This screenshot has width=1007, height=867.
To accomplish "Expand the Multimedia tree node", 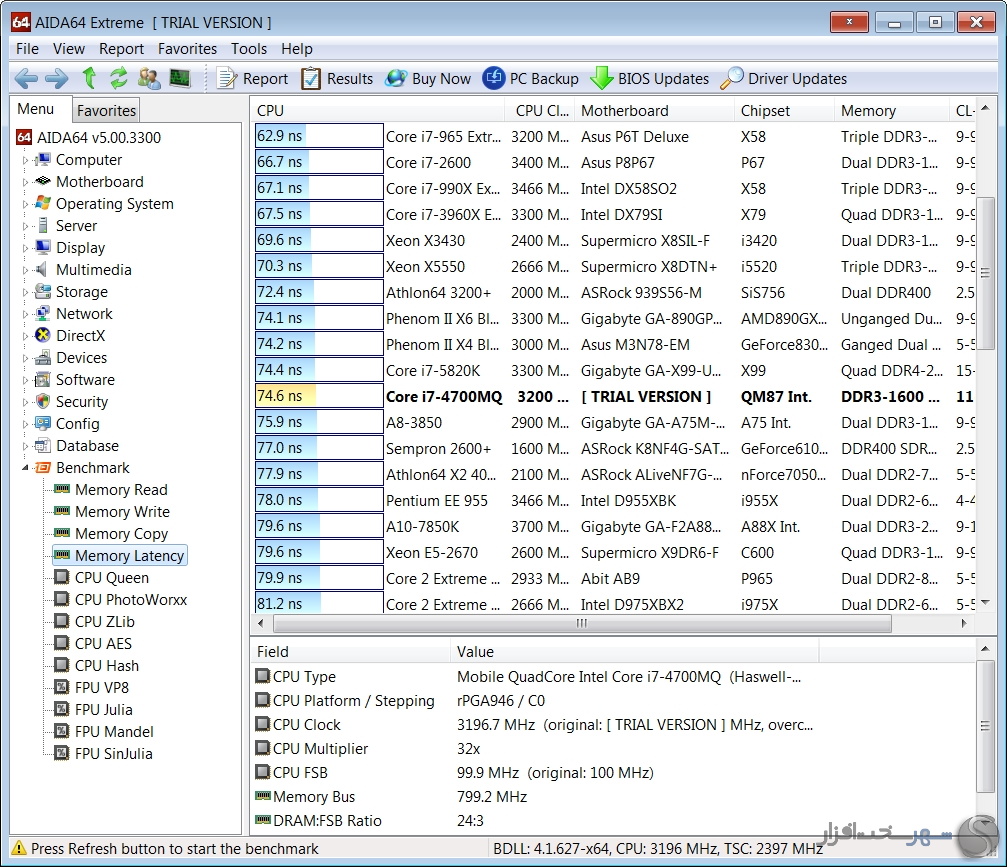I will tap(25, 270).
